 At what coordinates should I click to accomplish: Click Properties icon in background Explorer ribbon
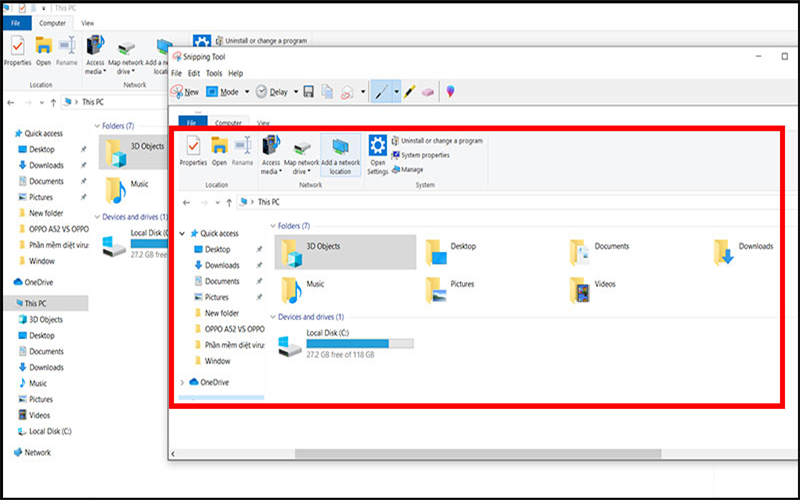[17, 51]
